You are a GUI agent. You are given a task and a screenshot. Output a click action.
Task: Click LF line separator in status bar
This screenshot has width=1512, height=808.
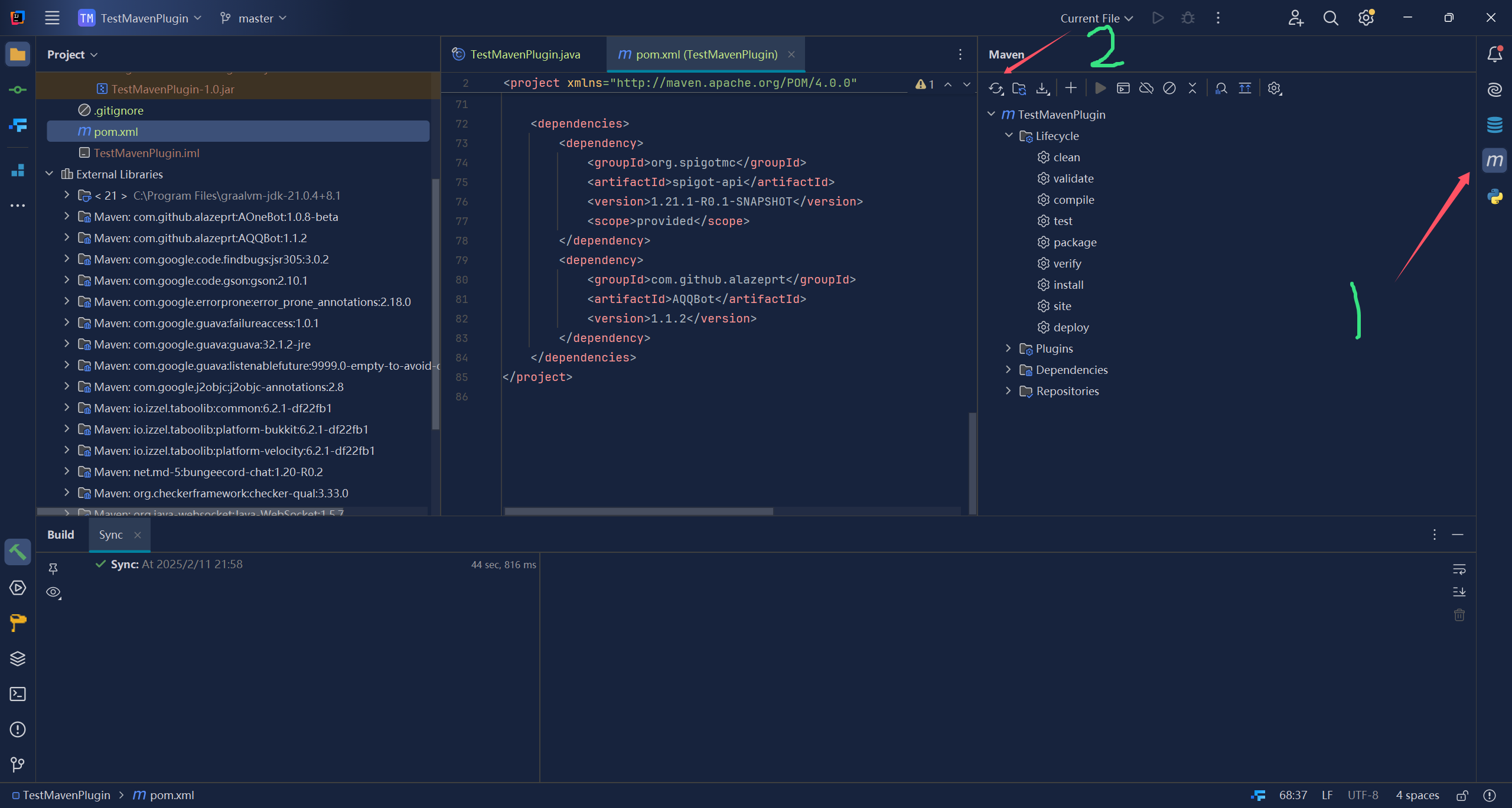point(1327,796)
